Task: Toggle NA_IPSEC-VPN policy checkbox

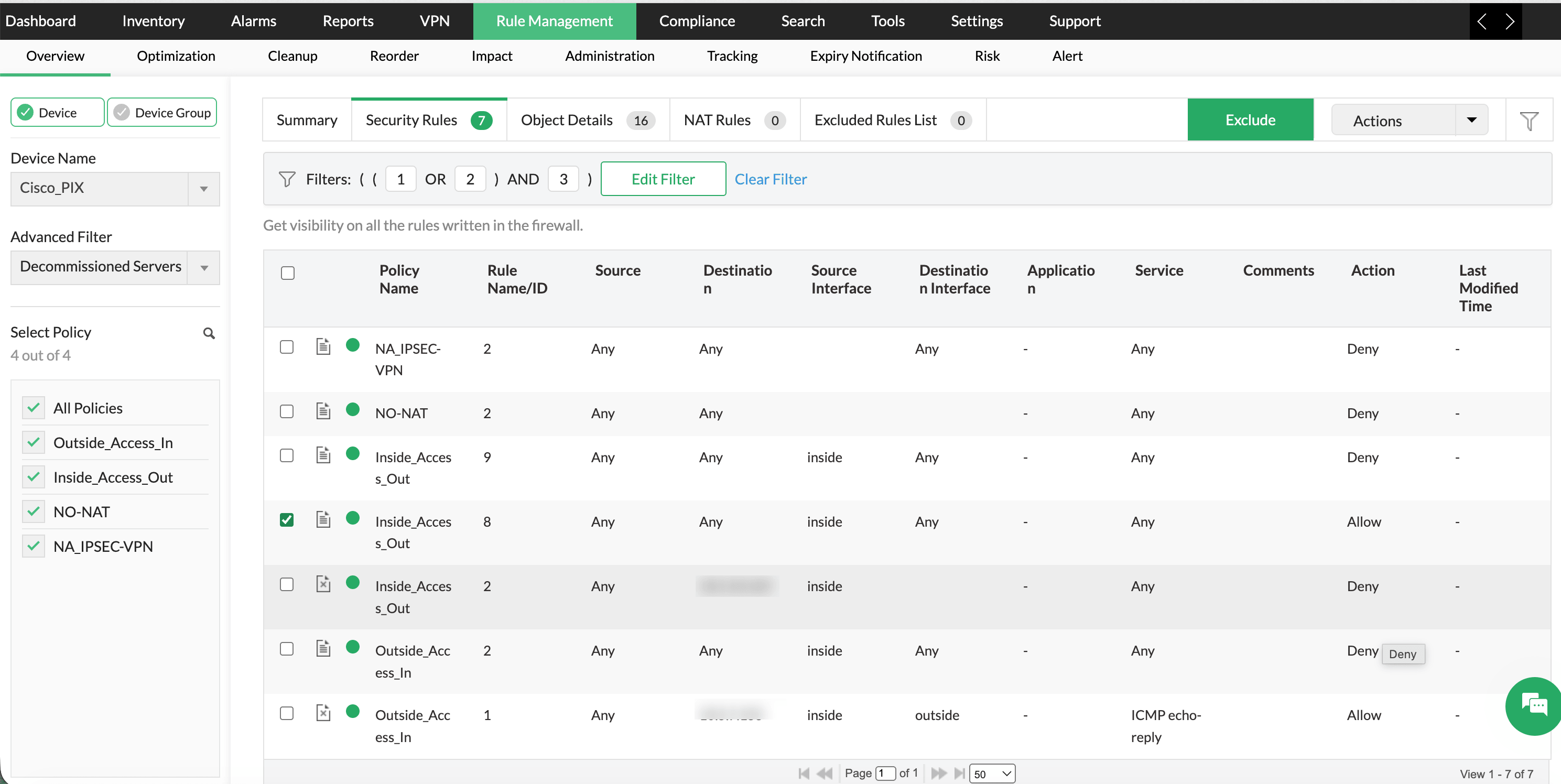Action: pyautogui.click(x=34, y=546)
